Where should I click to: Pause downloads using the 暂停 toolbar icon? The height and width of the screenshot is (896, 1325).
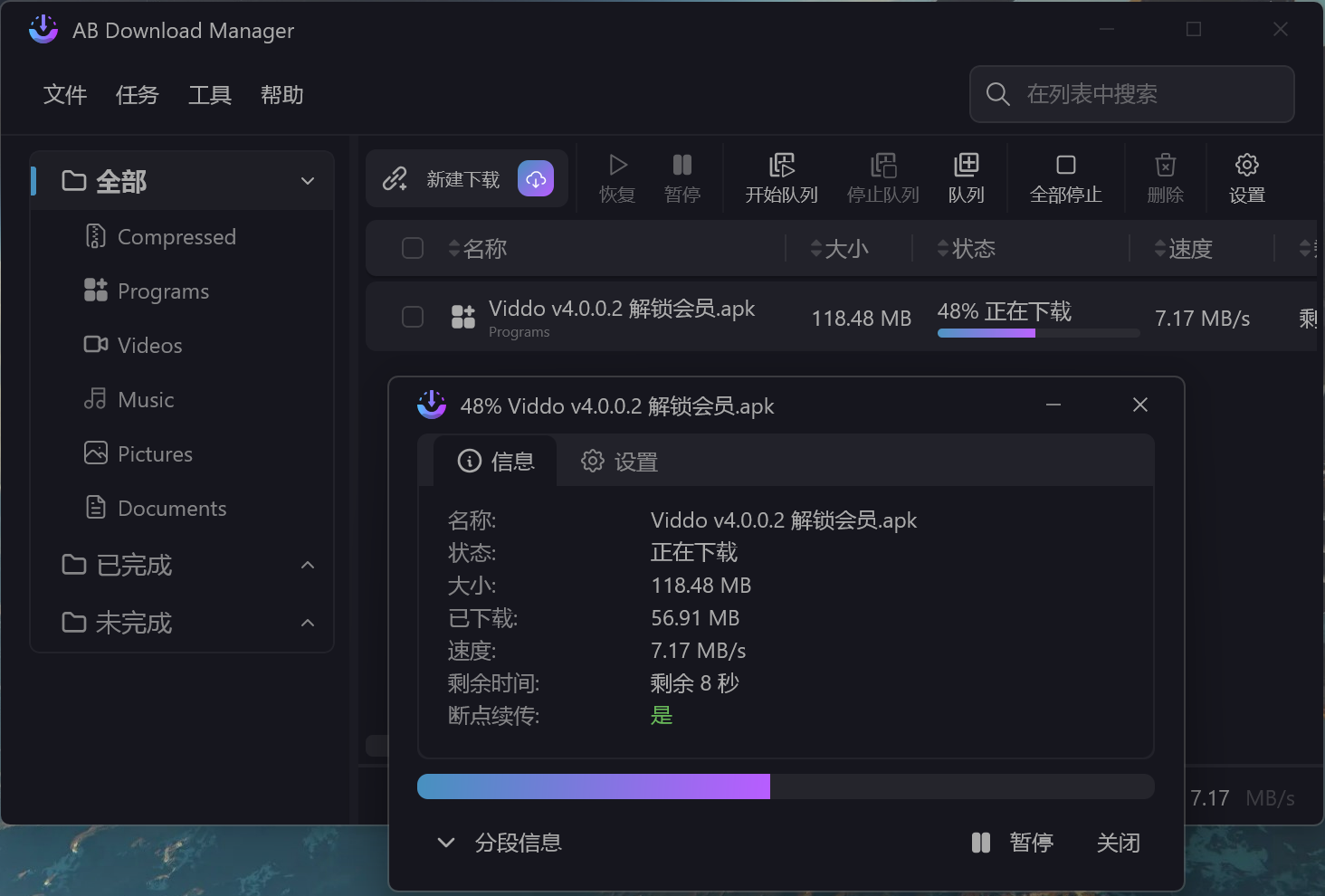tap(682, 177)
